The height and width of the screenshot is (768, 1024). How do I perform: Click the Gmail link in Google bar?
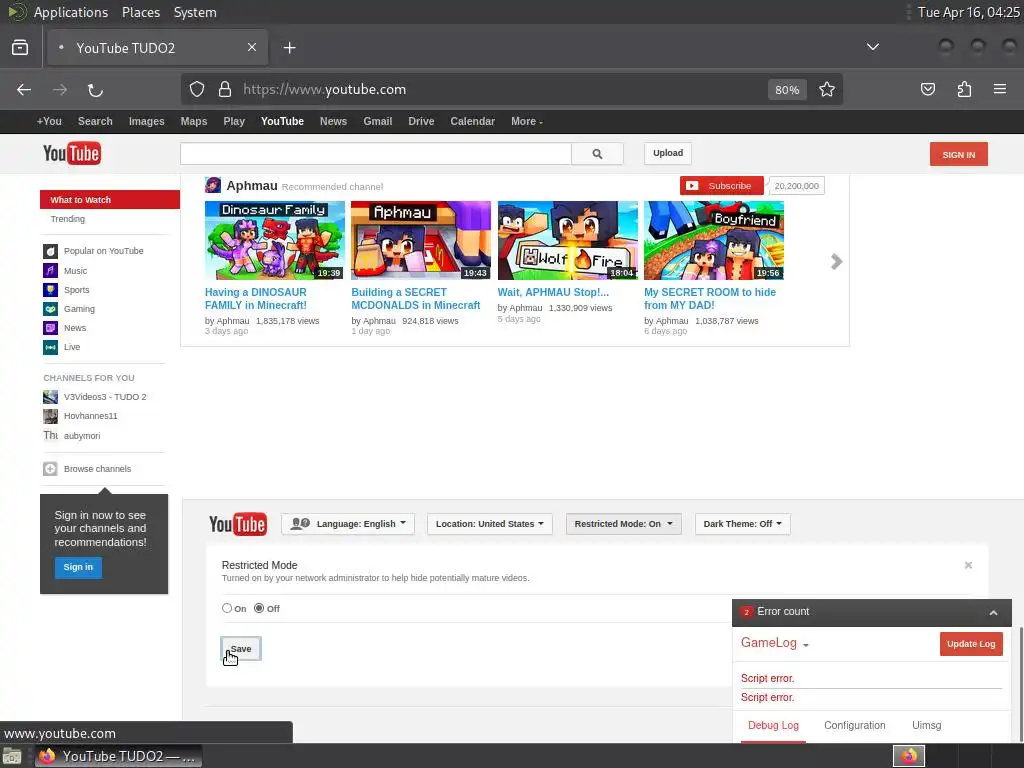[377, 121]
